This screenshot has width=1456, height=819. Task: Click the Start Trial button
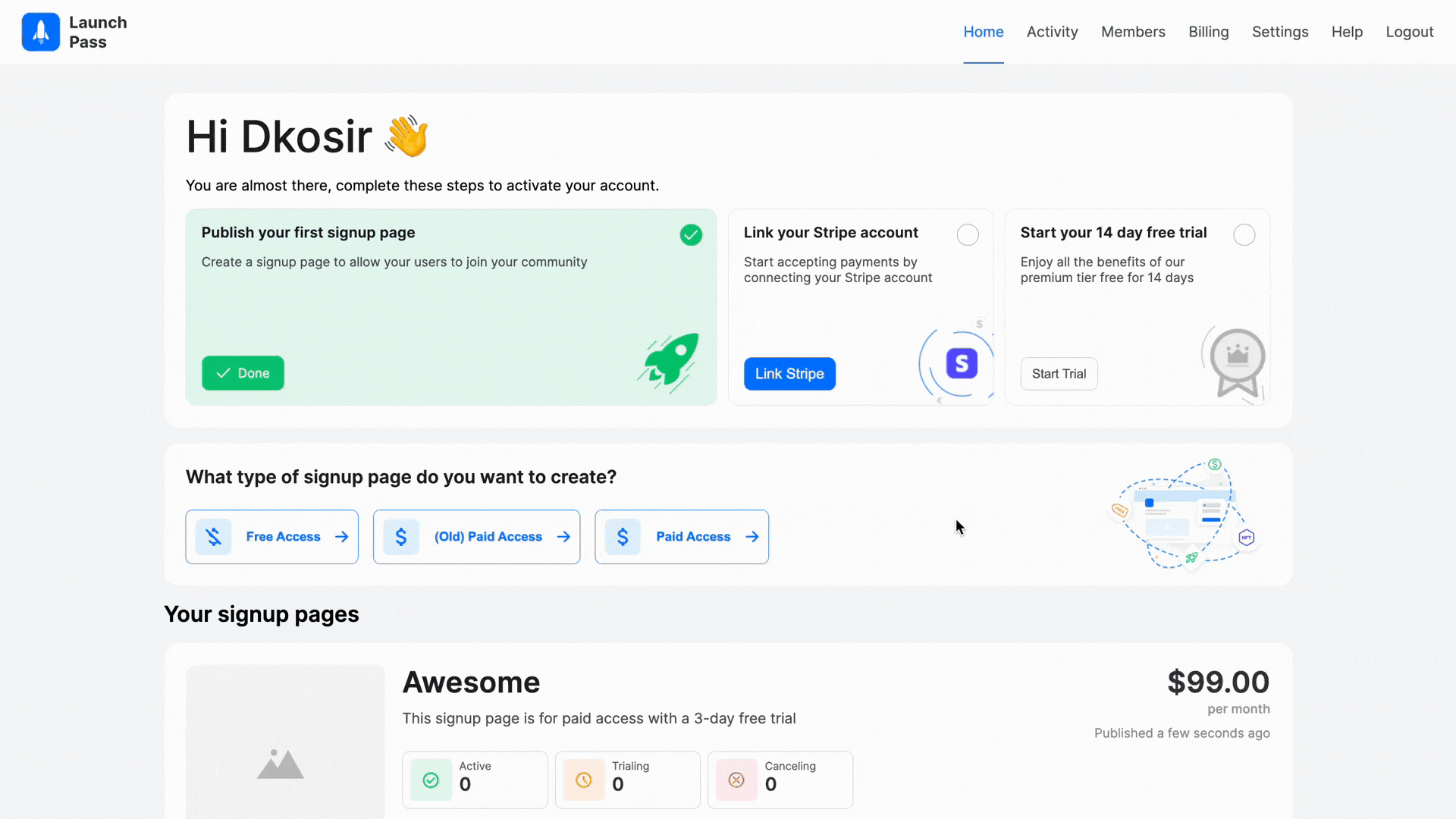pyautogui.click(x=1059, y=373)
